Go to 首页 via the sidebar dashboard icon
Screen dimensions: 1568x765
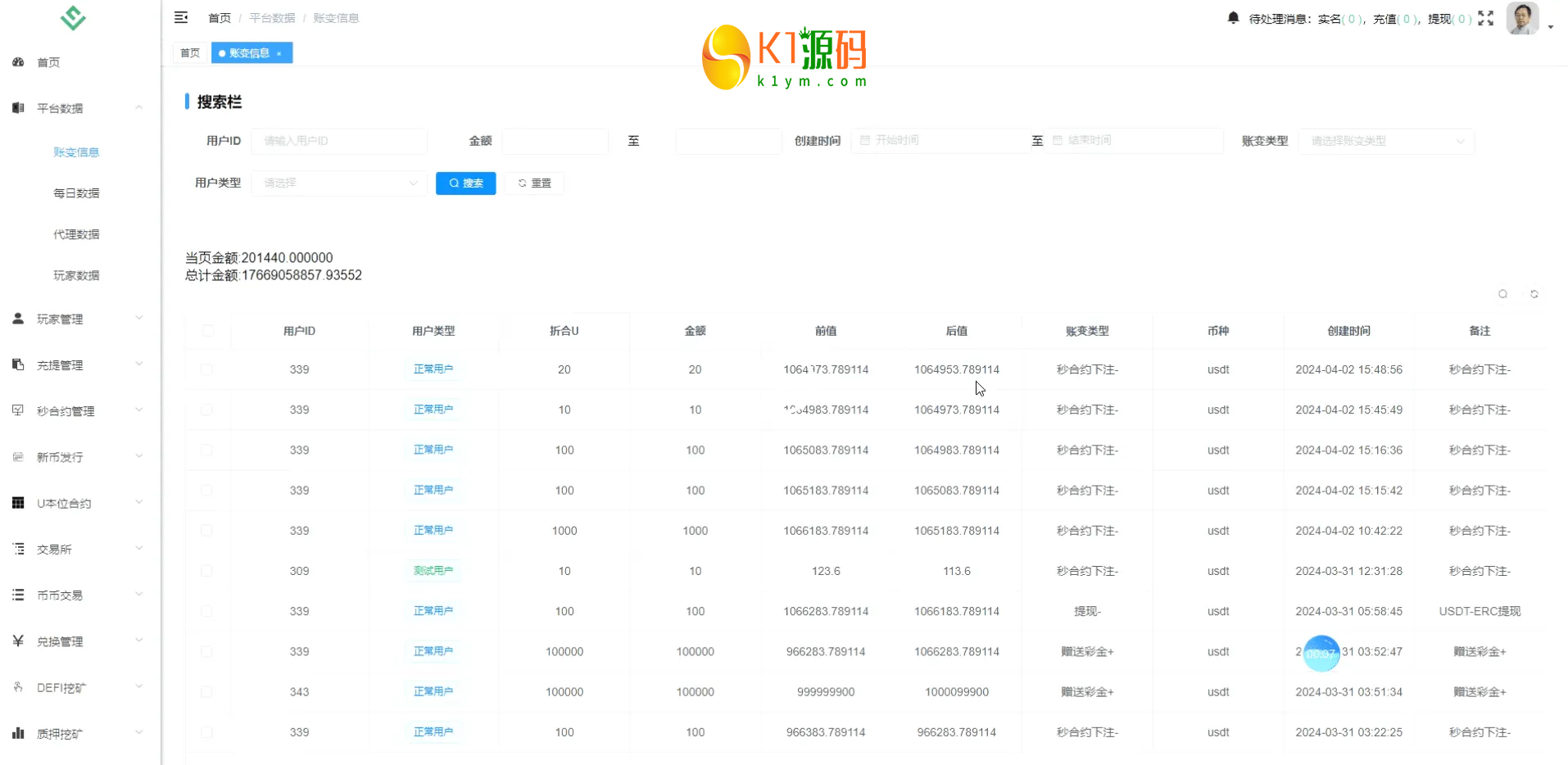[18, 62]
